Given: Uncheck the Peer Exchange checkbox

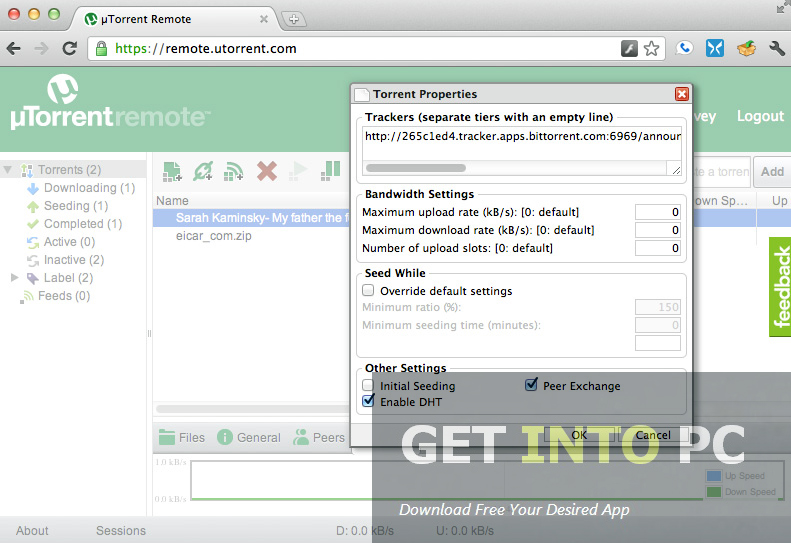Looking at the screenshot, I should [531, 385].
